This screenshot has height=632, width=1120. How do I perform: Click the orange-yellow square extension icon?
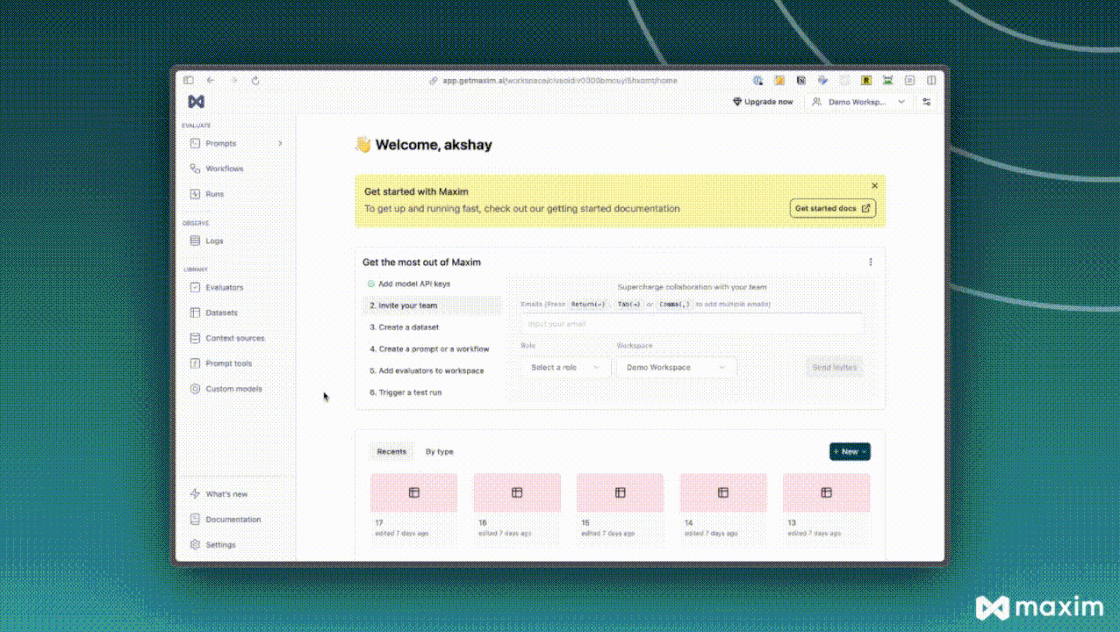[x=779, y=81]
